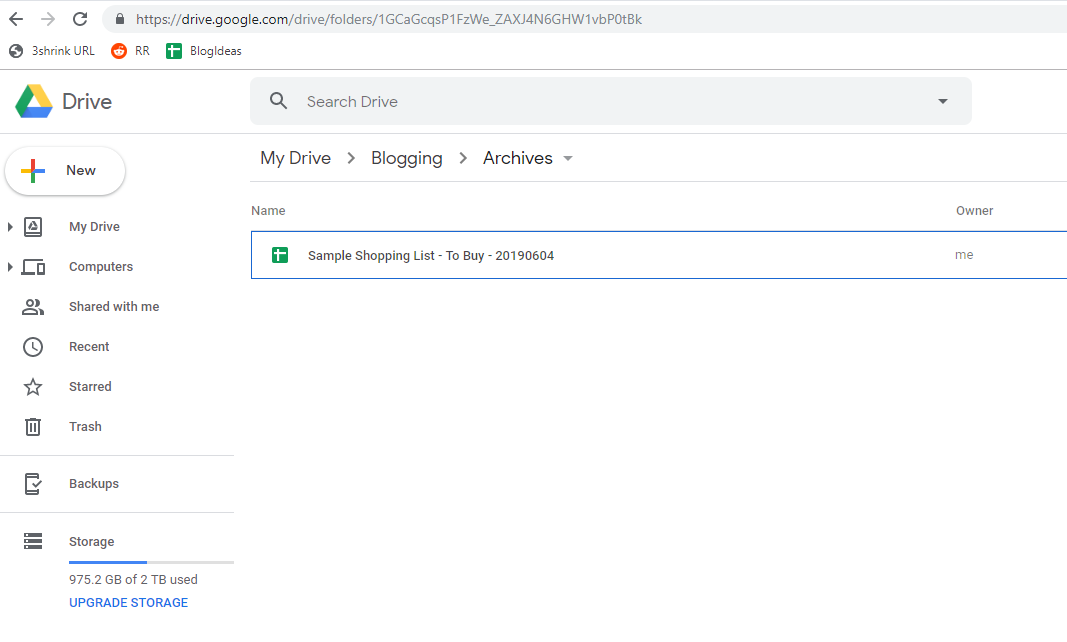
Task: Open Starred items using the star icon
Action: tap(33, 386)
